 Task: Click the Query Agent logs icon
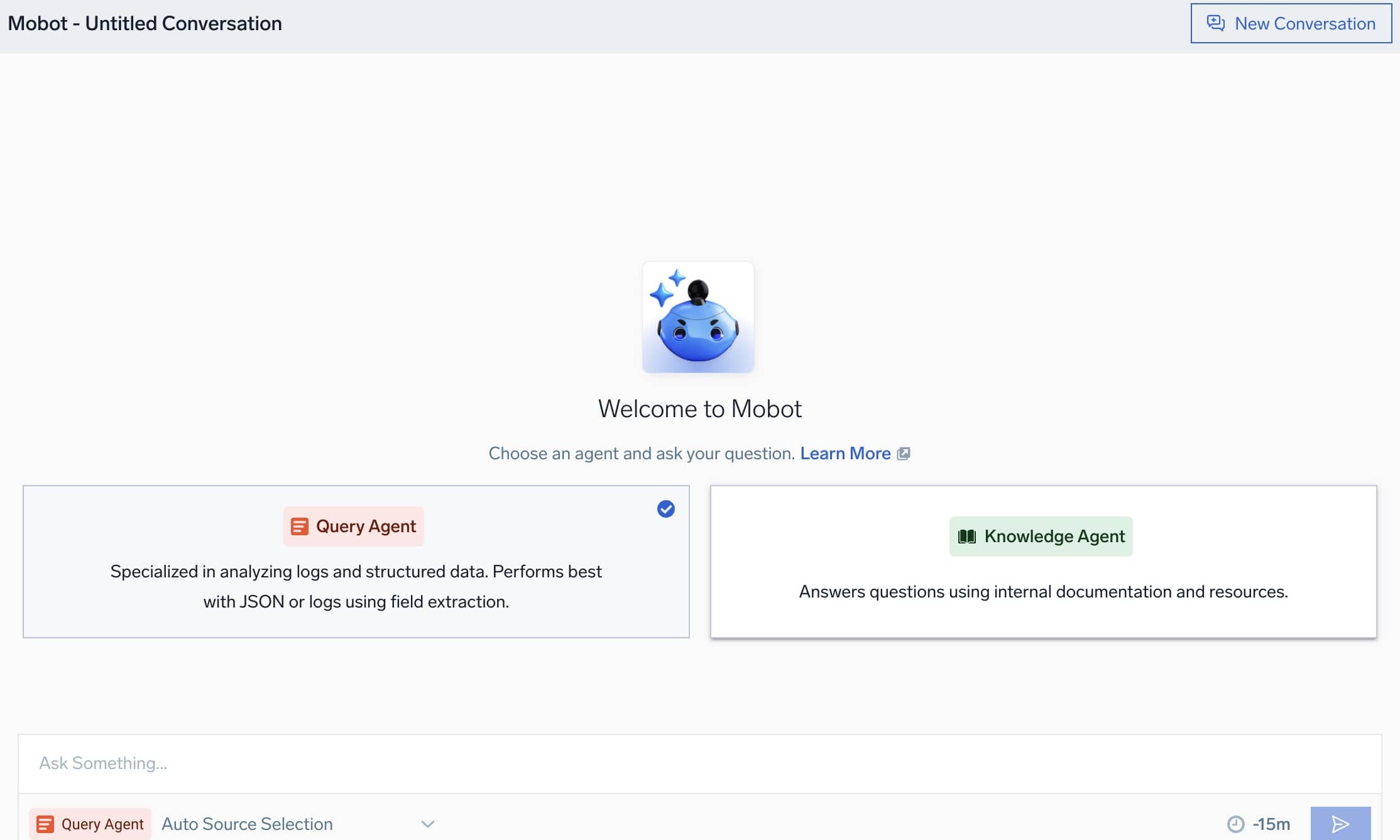pyautogui.click(x=300, y=526)
